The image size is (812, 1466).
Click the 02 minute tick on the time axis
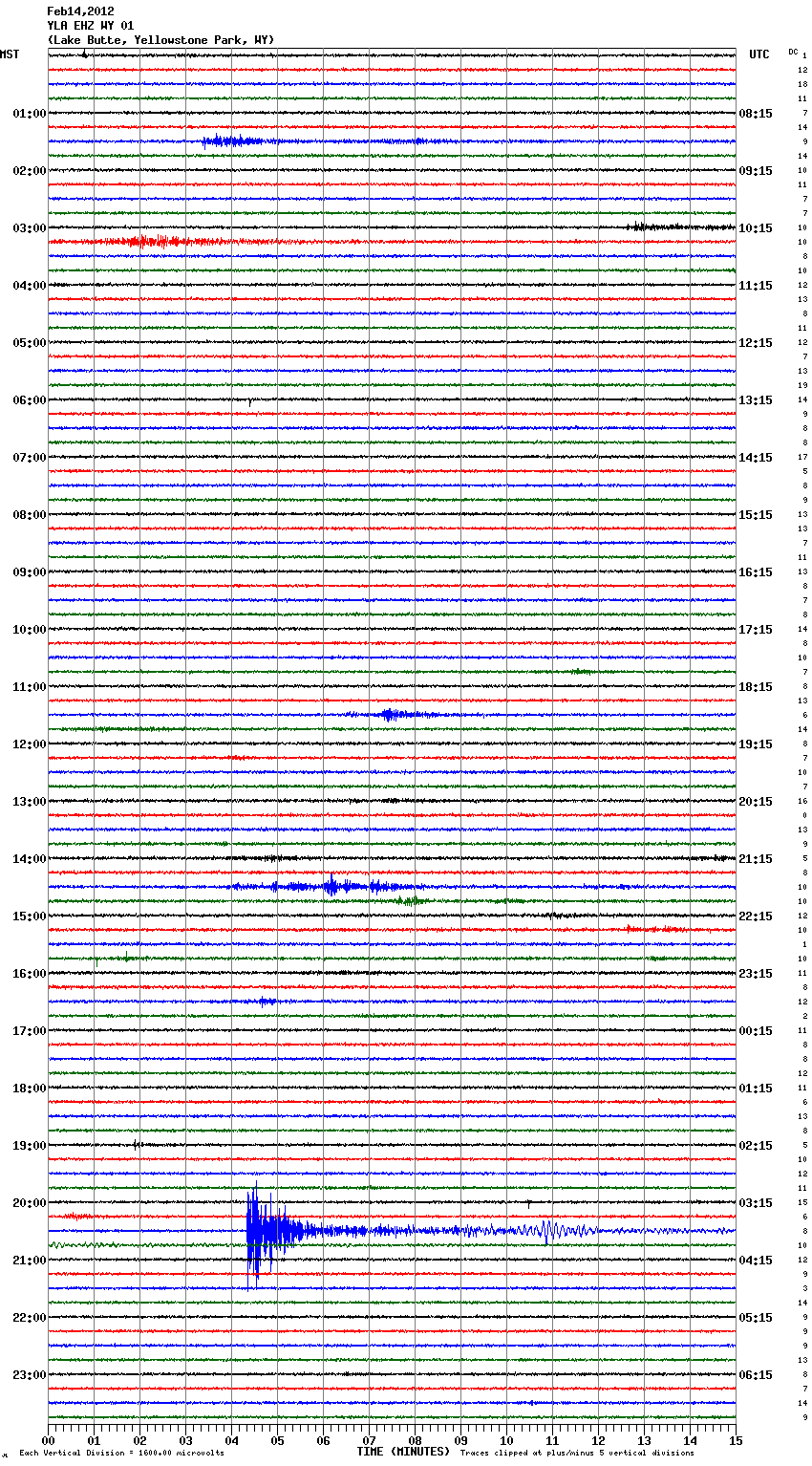(x=139, y=1440)
